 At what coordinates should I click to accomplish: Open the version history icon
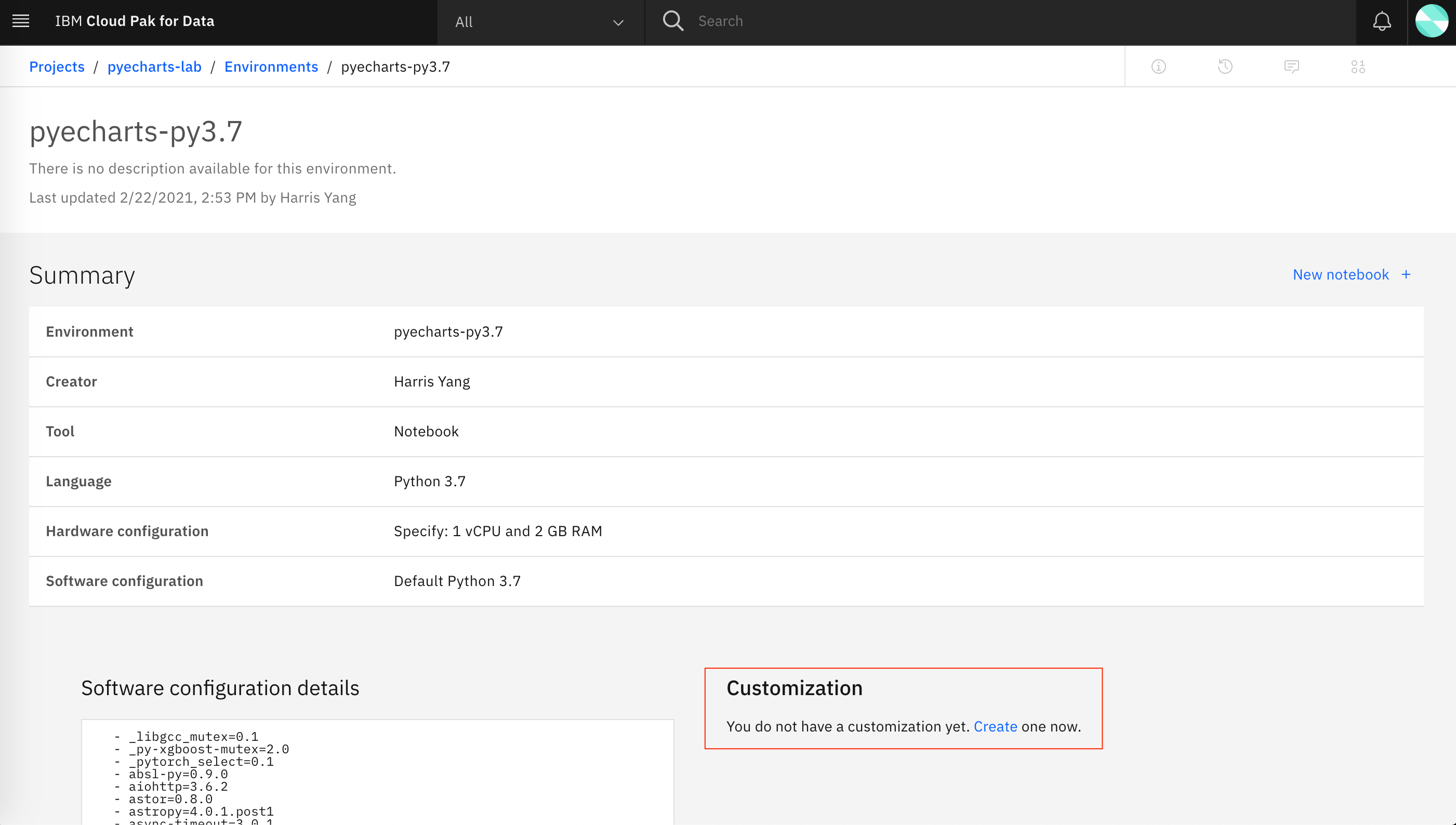click(x=1224, y=66)
